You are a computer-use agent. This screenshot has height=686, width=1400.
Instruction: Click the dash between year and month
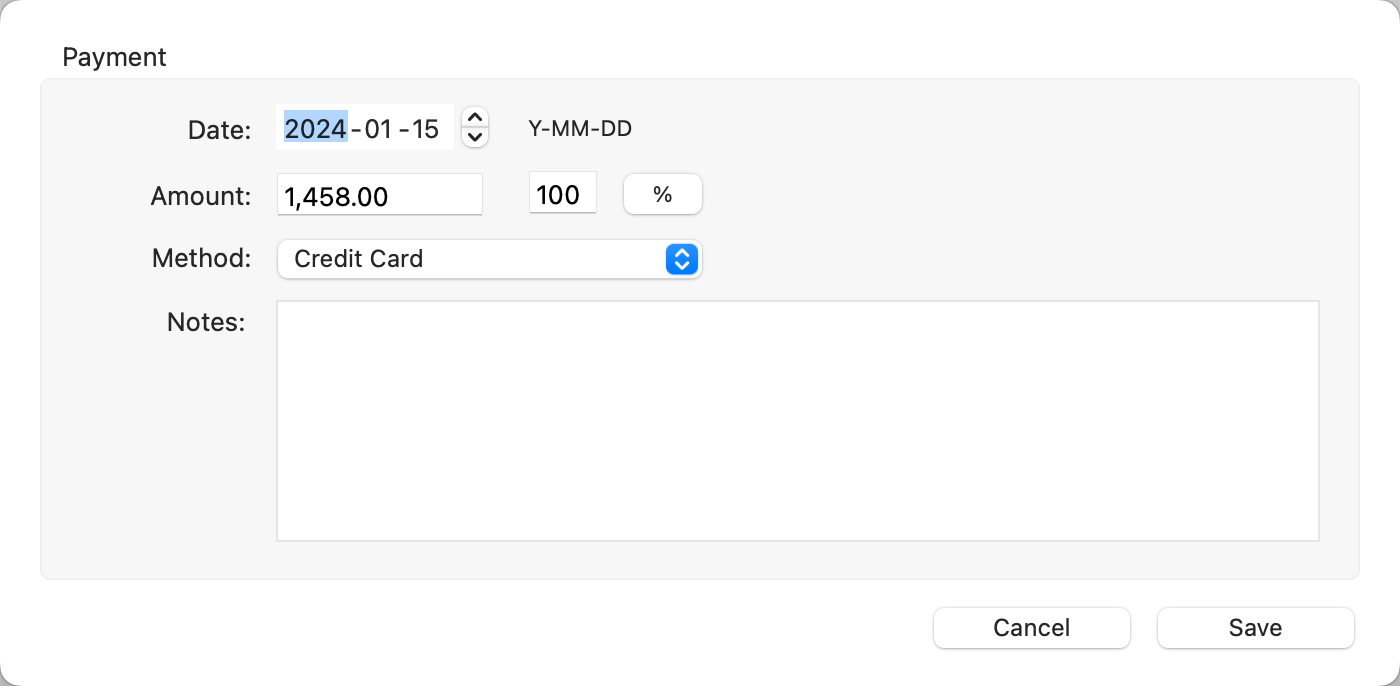[356, 129]
